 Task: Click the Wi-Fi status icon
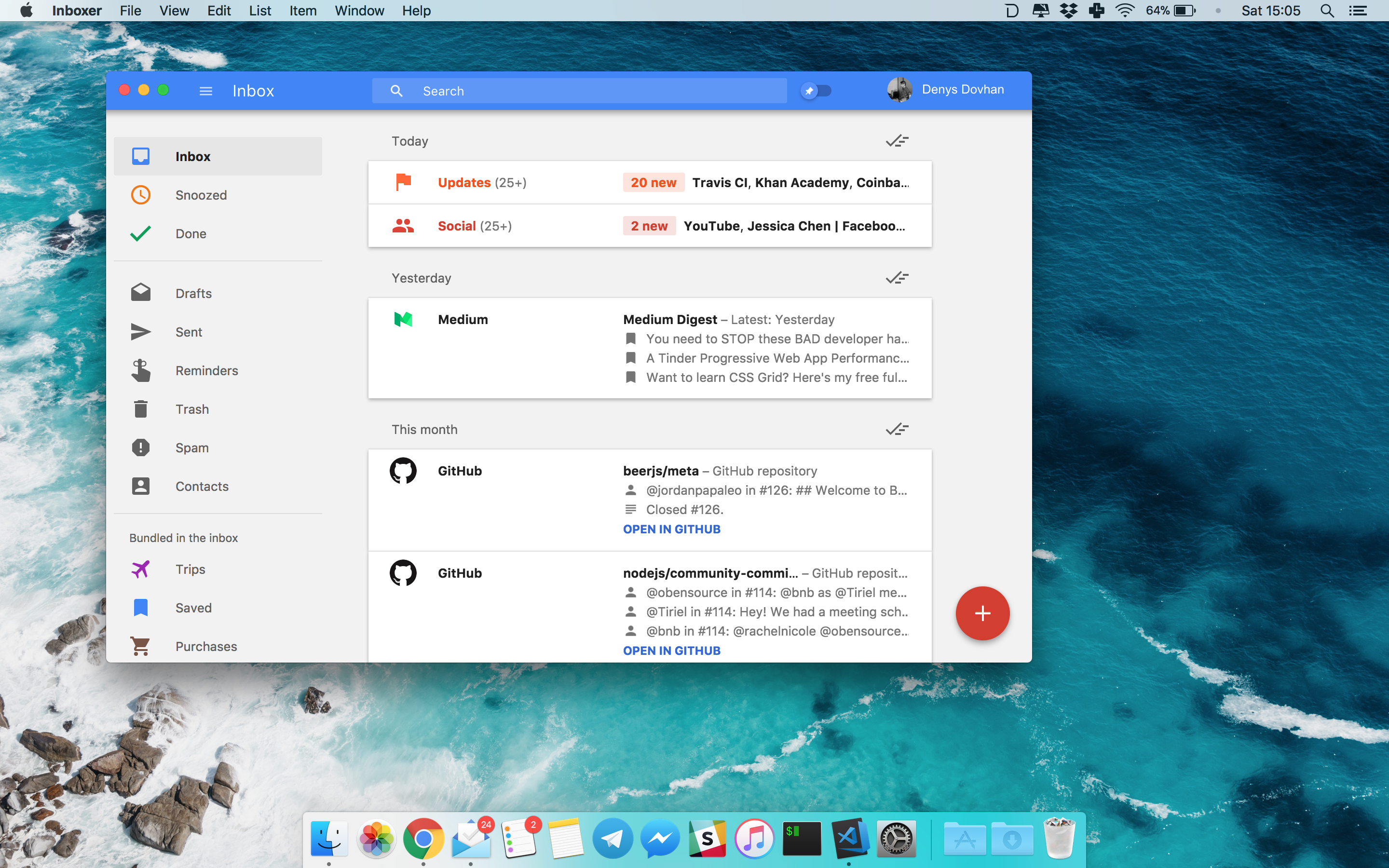pos(1125,10)
